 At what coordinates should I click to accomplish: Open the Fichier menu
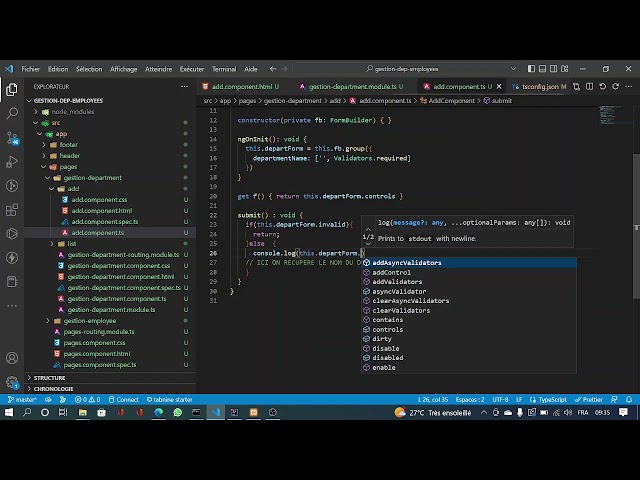(31, 69)
